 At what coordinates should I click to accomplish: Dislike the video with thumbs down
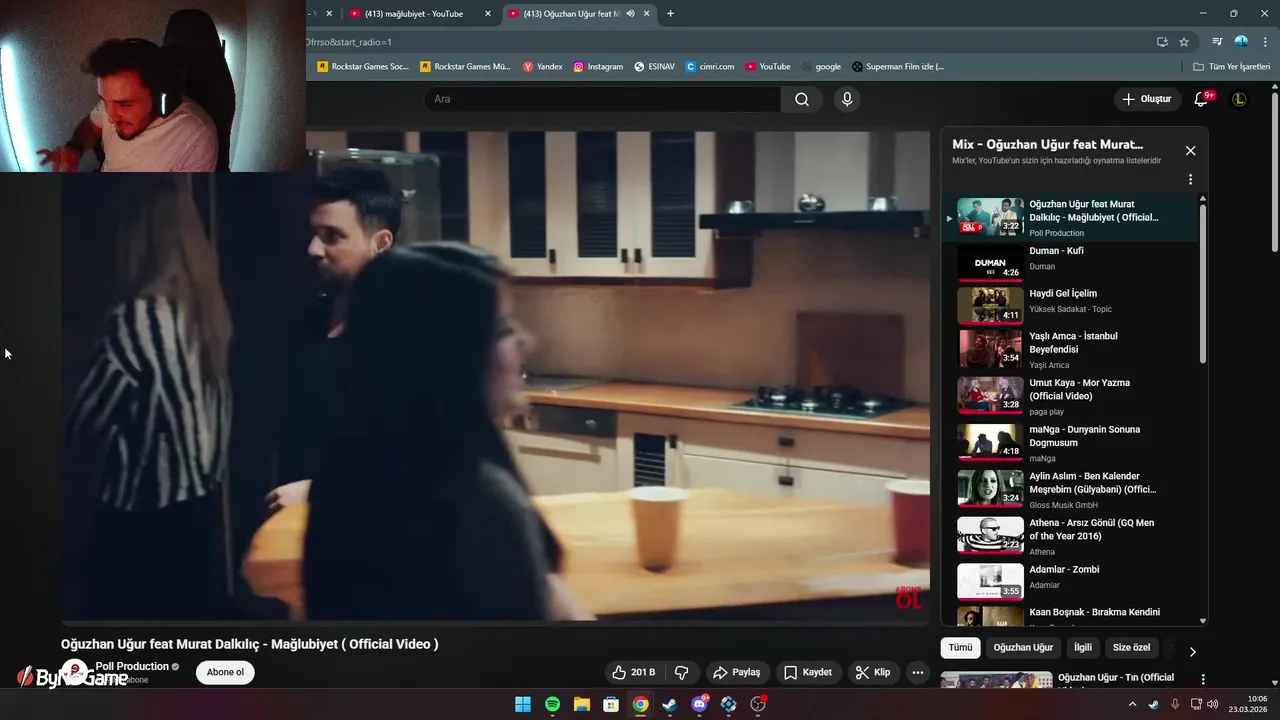pos(681,672)
